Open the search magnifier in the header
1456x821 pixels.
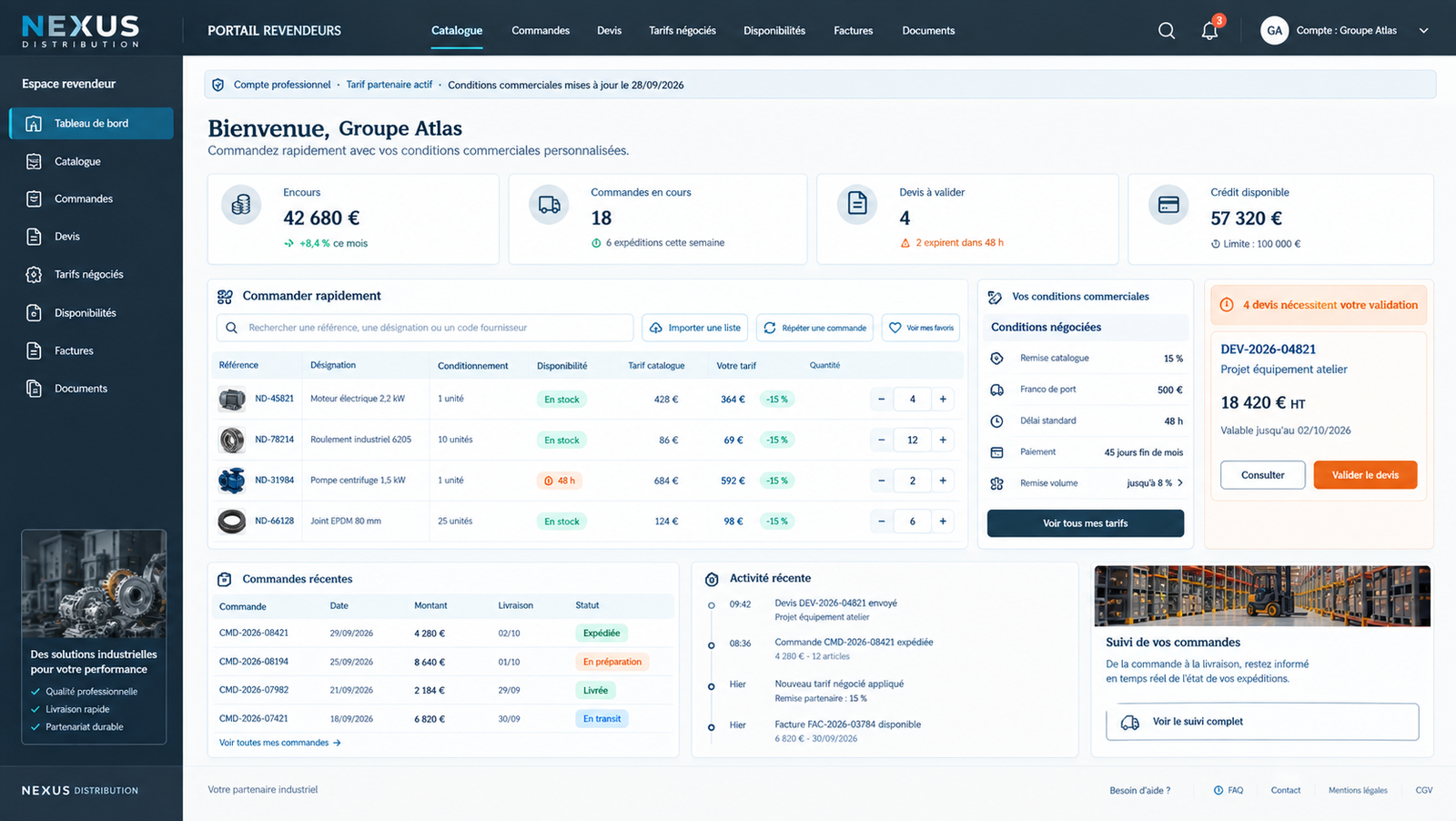[x=1166, y=31]
